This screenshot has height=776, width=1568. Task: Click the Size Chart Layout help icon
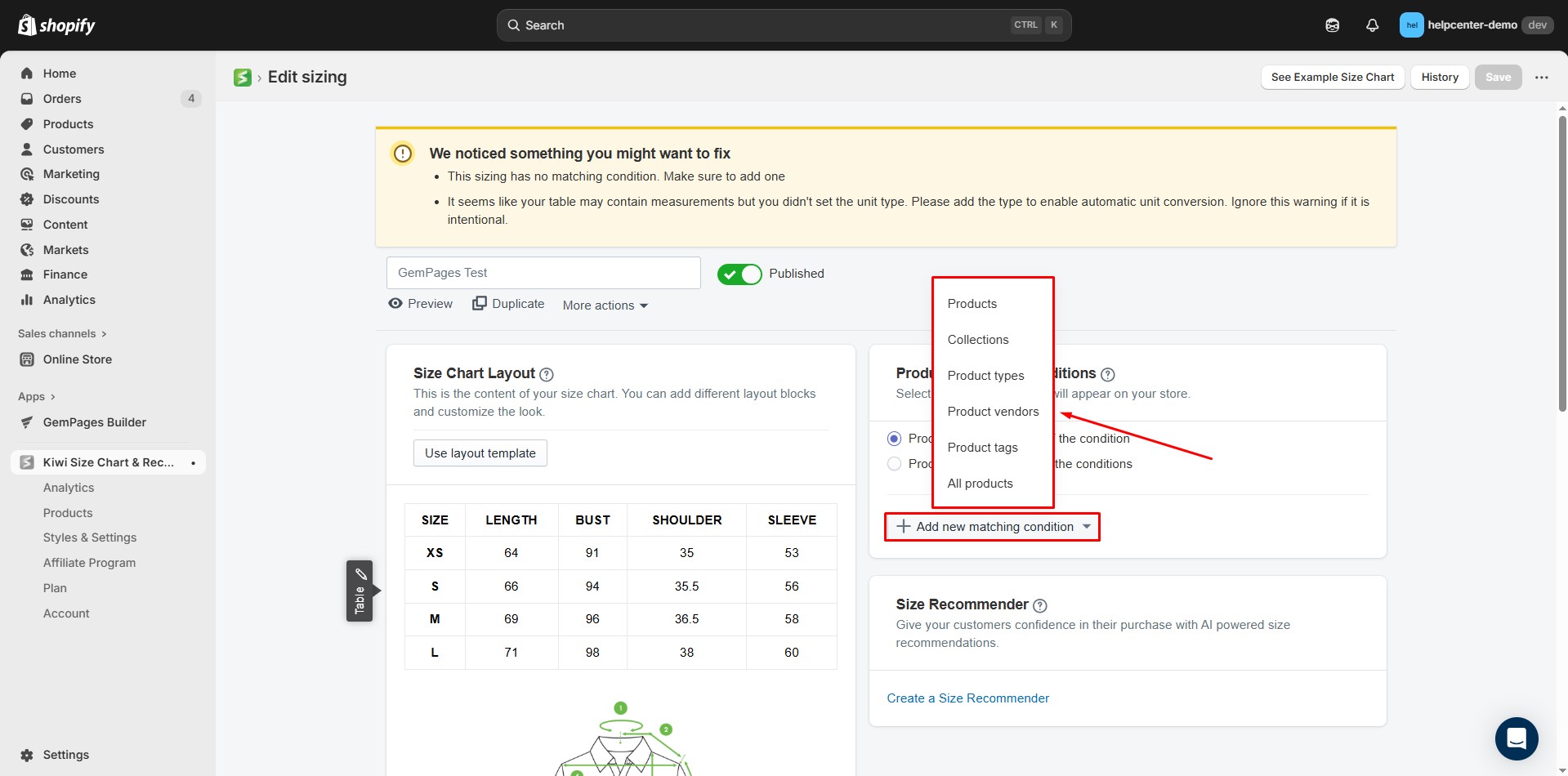(x=547, y=374)
